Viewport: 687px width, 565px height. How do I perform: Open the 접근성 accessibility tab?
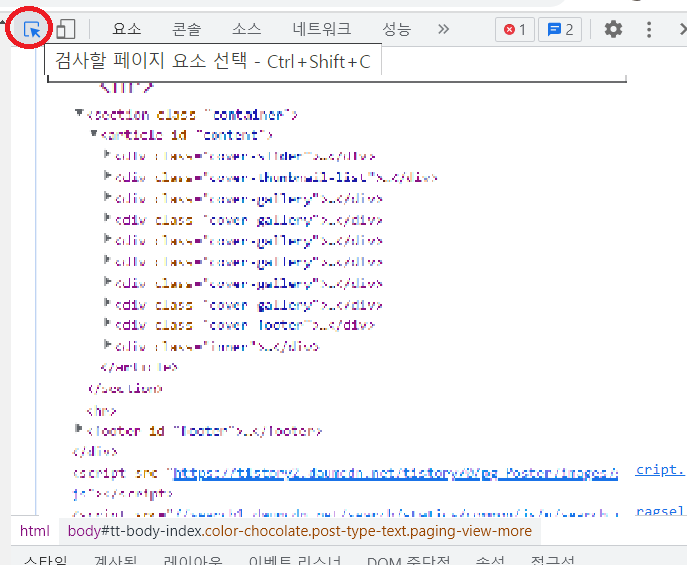(x=552, y=560)
